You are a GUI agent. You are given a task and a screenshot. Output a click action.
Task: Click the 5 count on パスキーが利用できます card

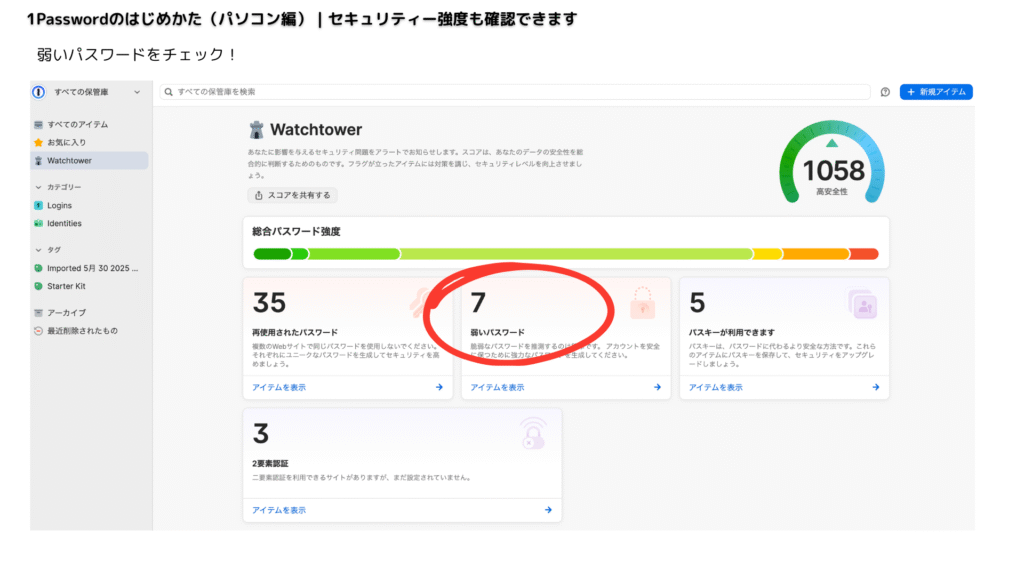pyautogui.click(x=697, y=303)
